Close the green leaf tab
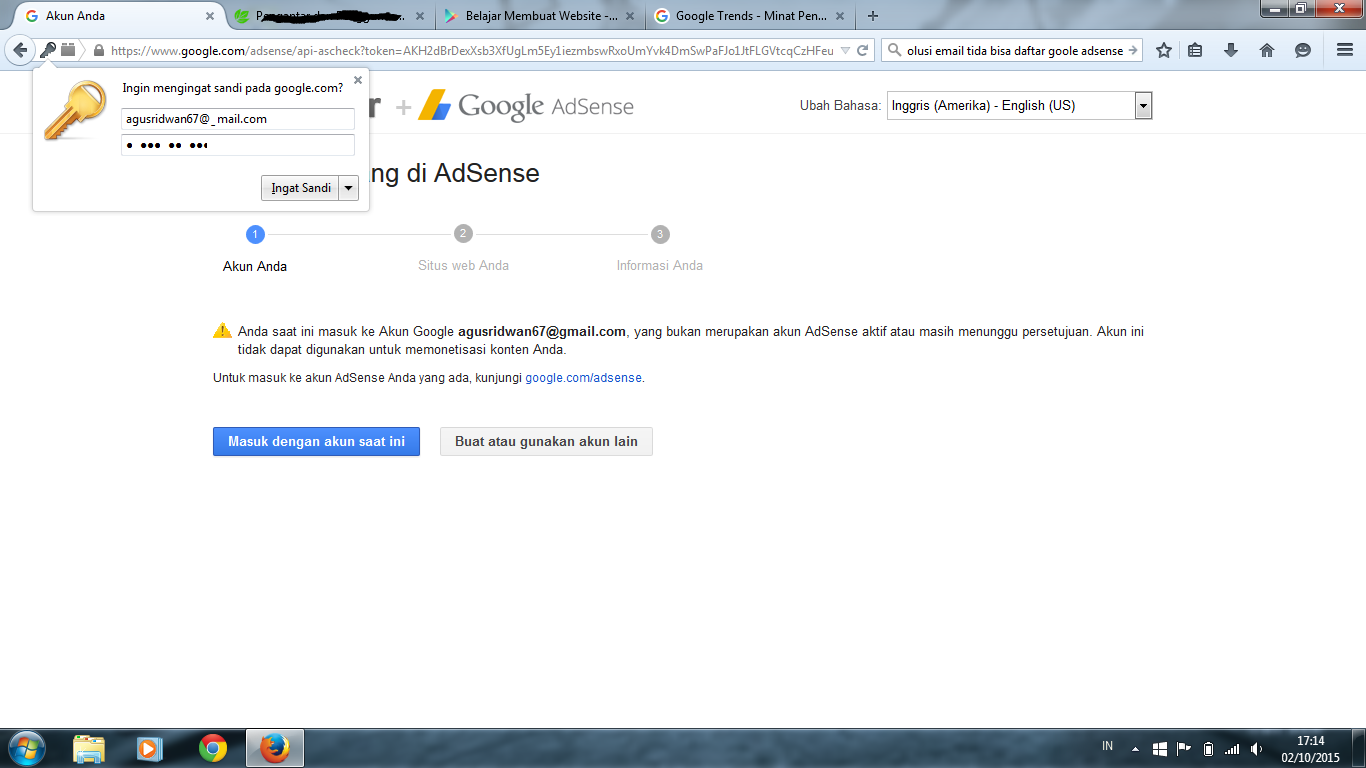This screenshot has height=768, width=1366. [420, 16]
